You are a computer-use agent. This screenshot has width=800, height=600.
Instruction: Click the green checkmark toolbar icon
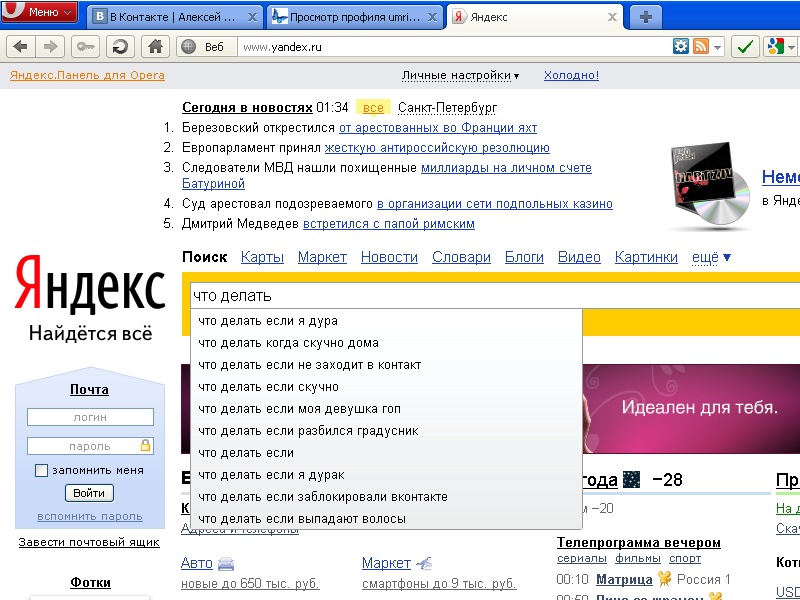(x=745, y=46)
